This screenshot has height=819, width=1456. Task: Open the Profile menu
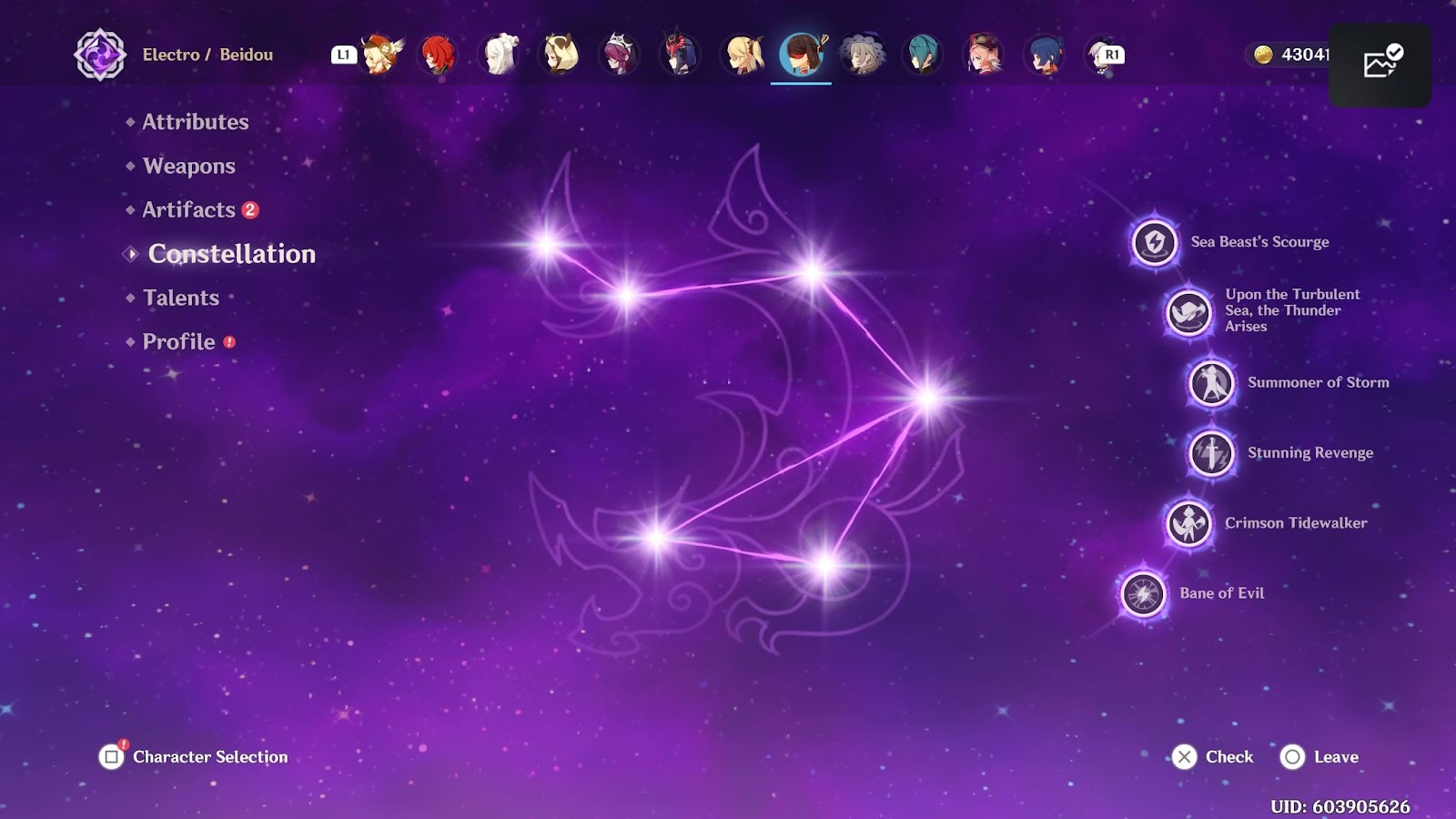[179, 342]
